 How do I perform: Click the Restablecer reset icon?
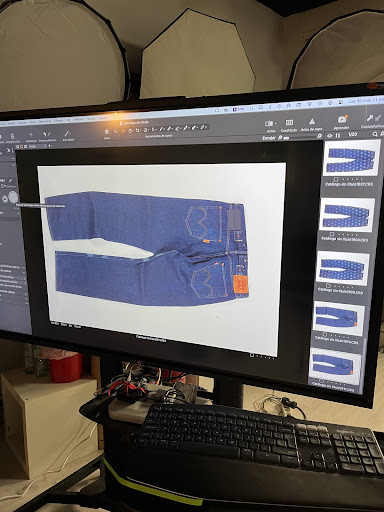point(31,135)
